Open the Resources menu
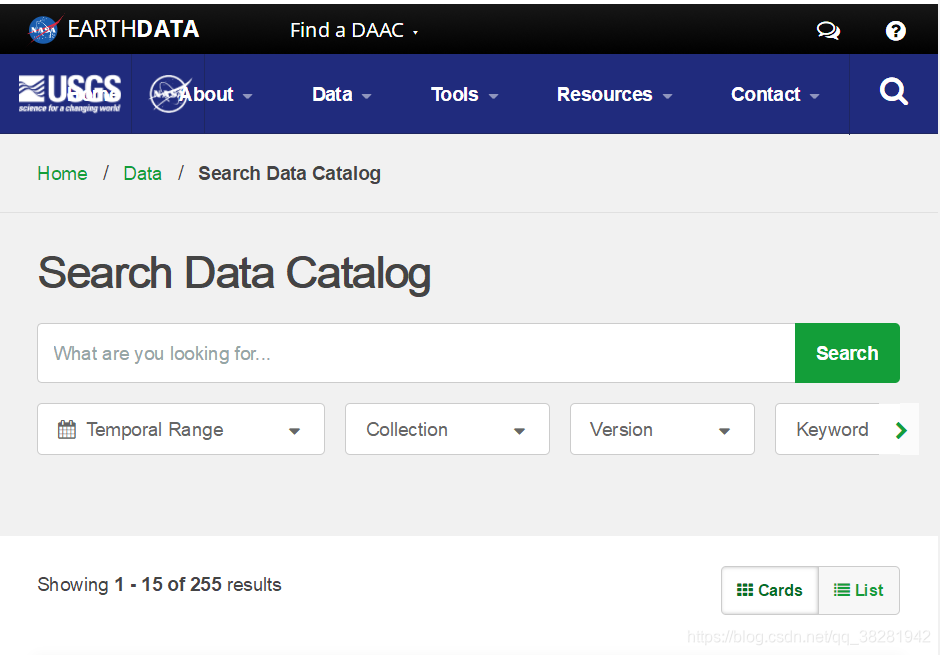 pos(614,94)
